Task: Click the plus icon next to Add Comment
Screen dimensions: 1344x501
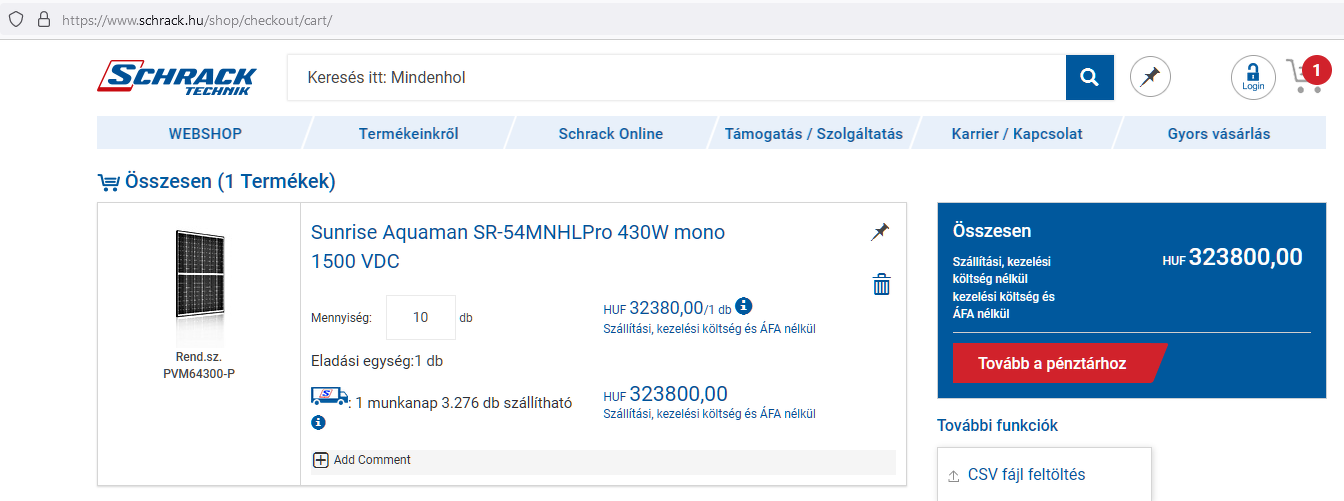Action: [x=321, y=460]
